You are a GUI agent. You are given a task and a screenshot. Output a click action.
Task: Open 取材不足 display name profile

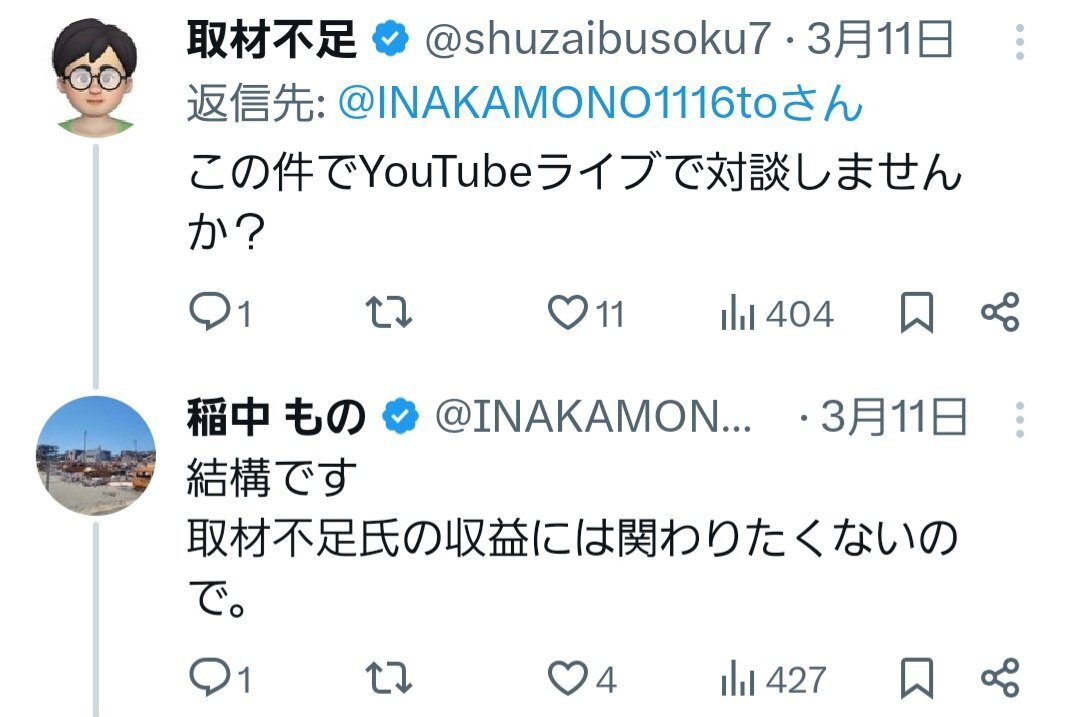pos(272,40)
